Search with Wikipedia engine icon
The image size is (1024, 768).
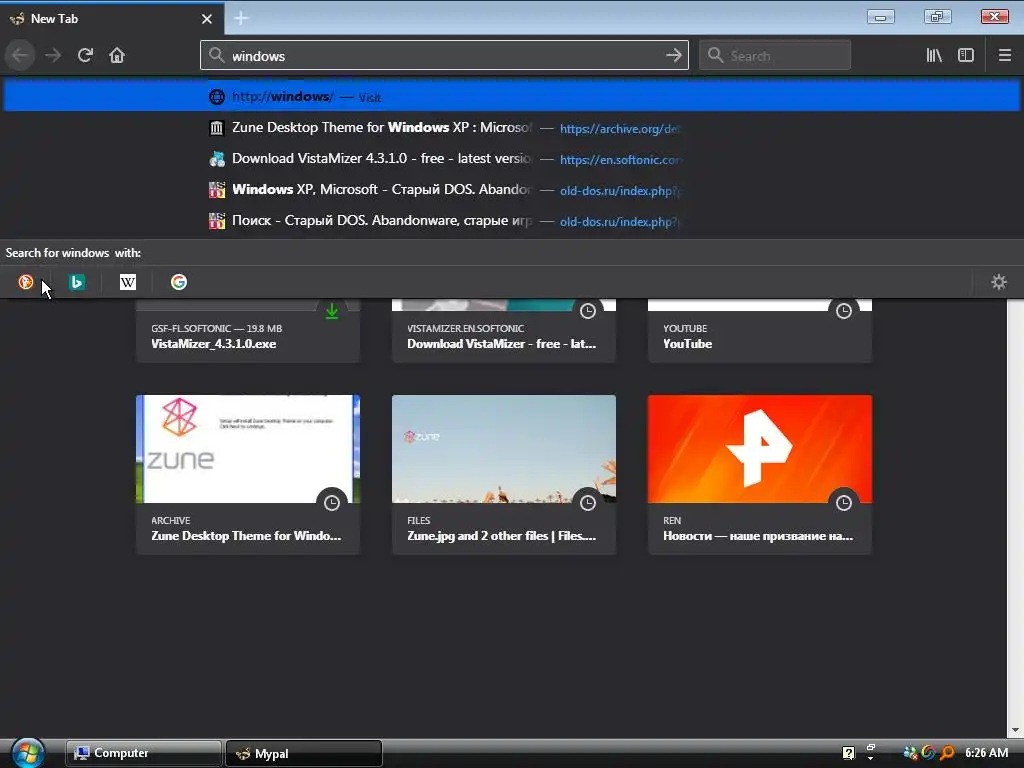tap(128, 281)
